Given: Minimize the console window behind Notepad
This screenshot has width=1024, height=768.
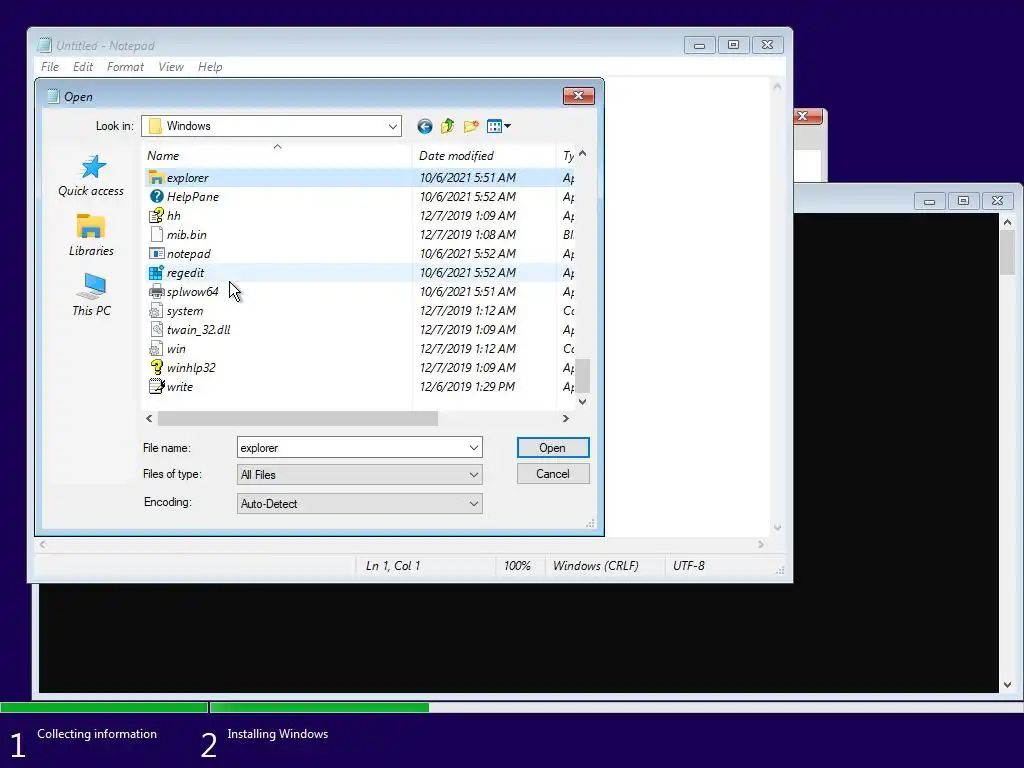Looking at the screenshot, I should coord(929,200).
